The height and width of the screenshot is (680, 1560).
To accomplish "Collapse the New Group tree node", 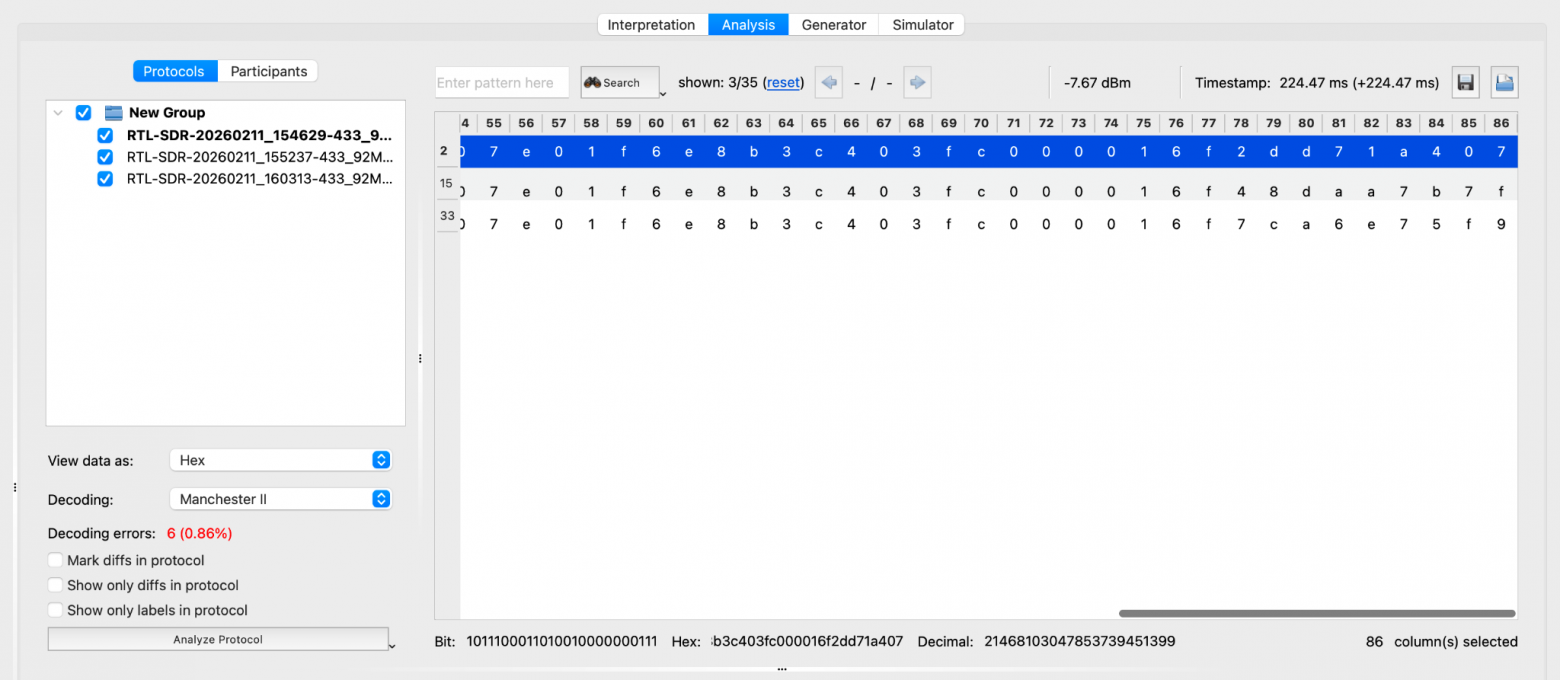I will pos(58,113).
